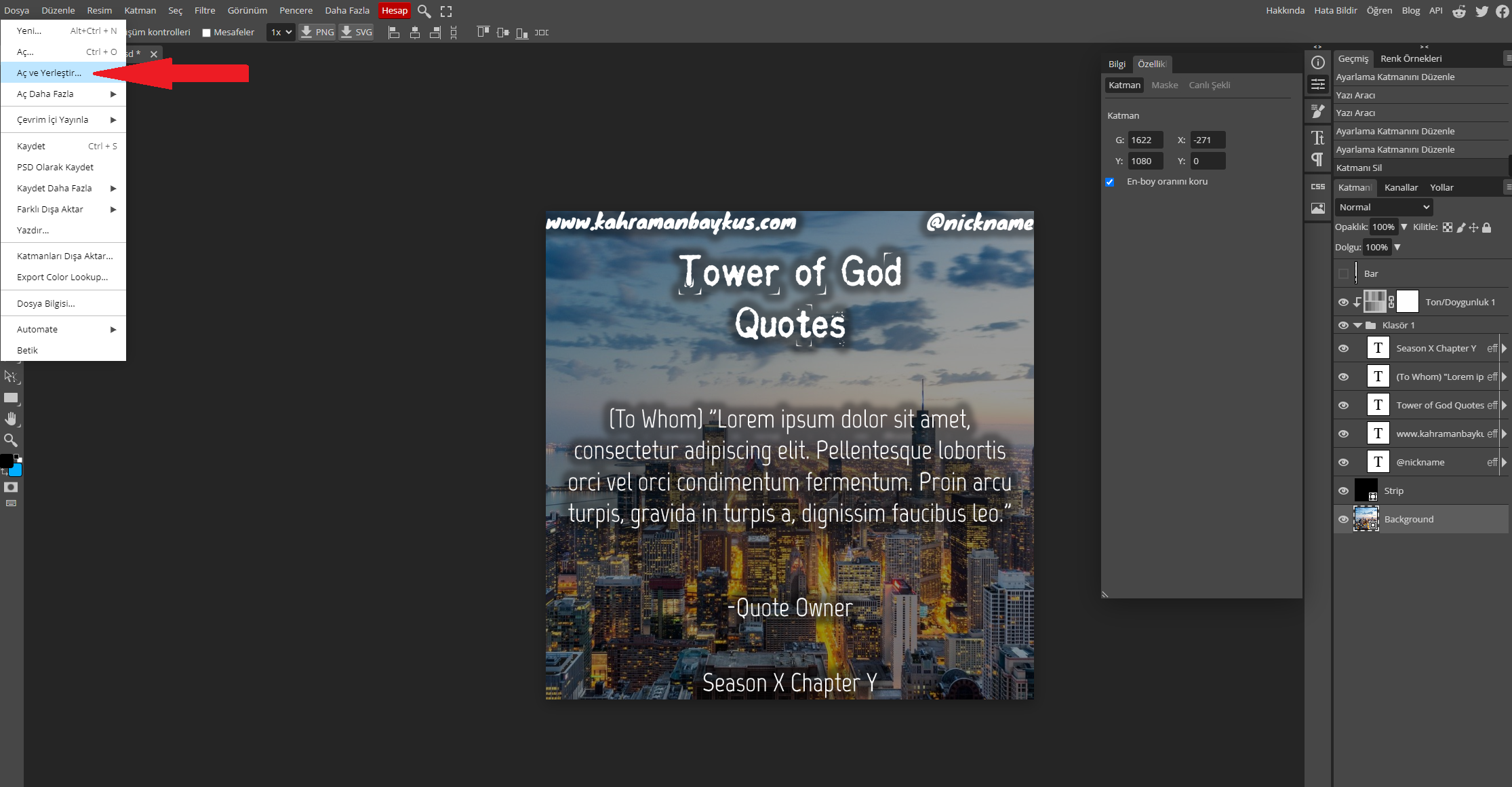Screen dimensions: 1512x787
Task: Open the Öğren link
Action: 1379,10
